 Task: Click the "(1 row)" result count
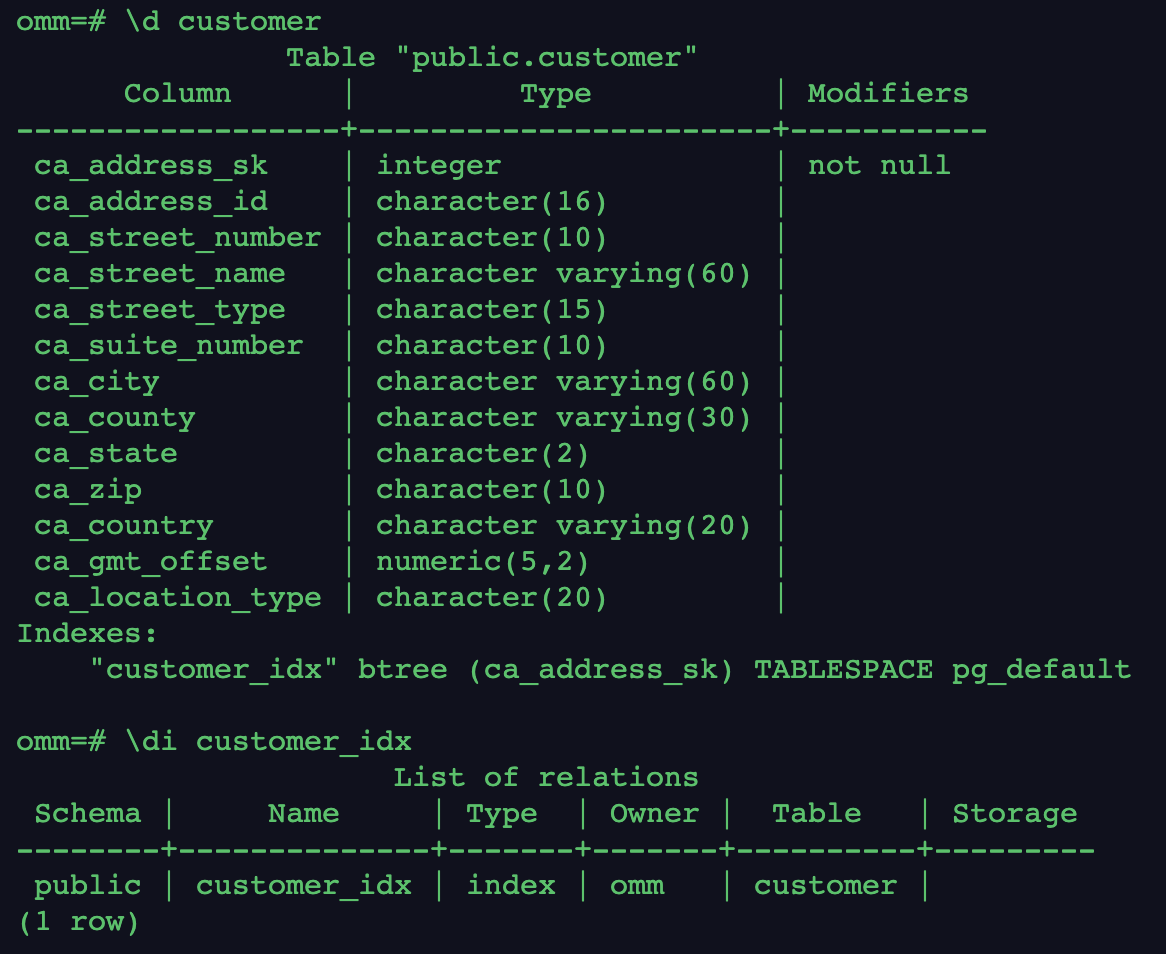point(78,922)
